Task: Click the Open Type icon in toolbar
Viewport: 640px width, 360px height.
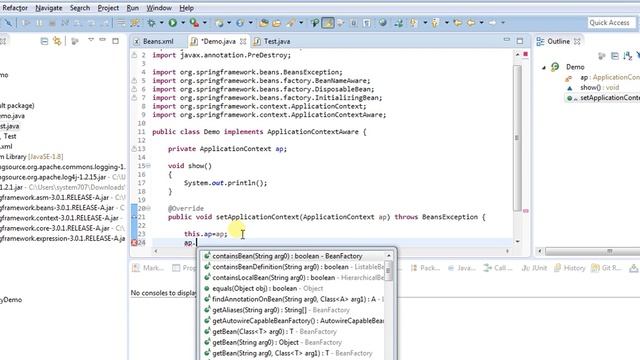Action: click(x=264, y=23)
